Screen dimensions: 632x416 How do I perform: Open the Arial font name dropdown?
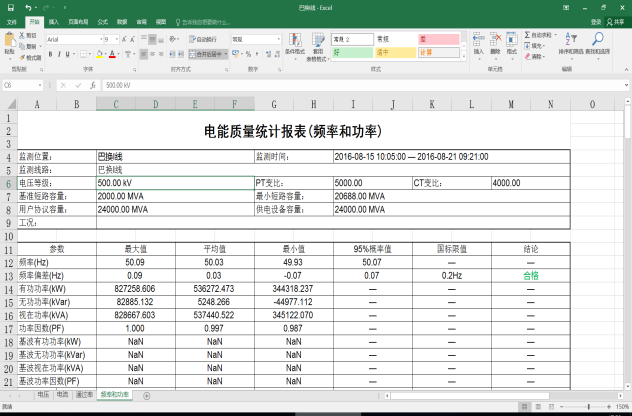[x=101, y=39]
